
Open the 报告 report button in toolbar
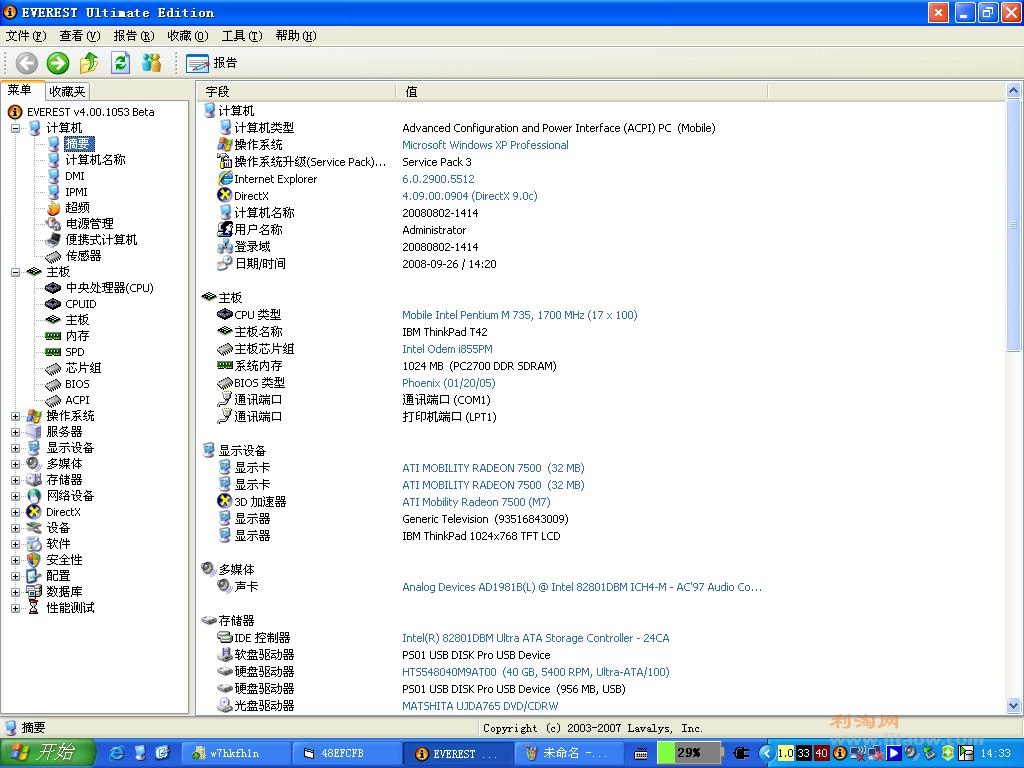point(212,63)
